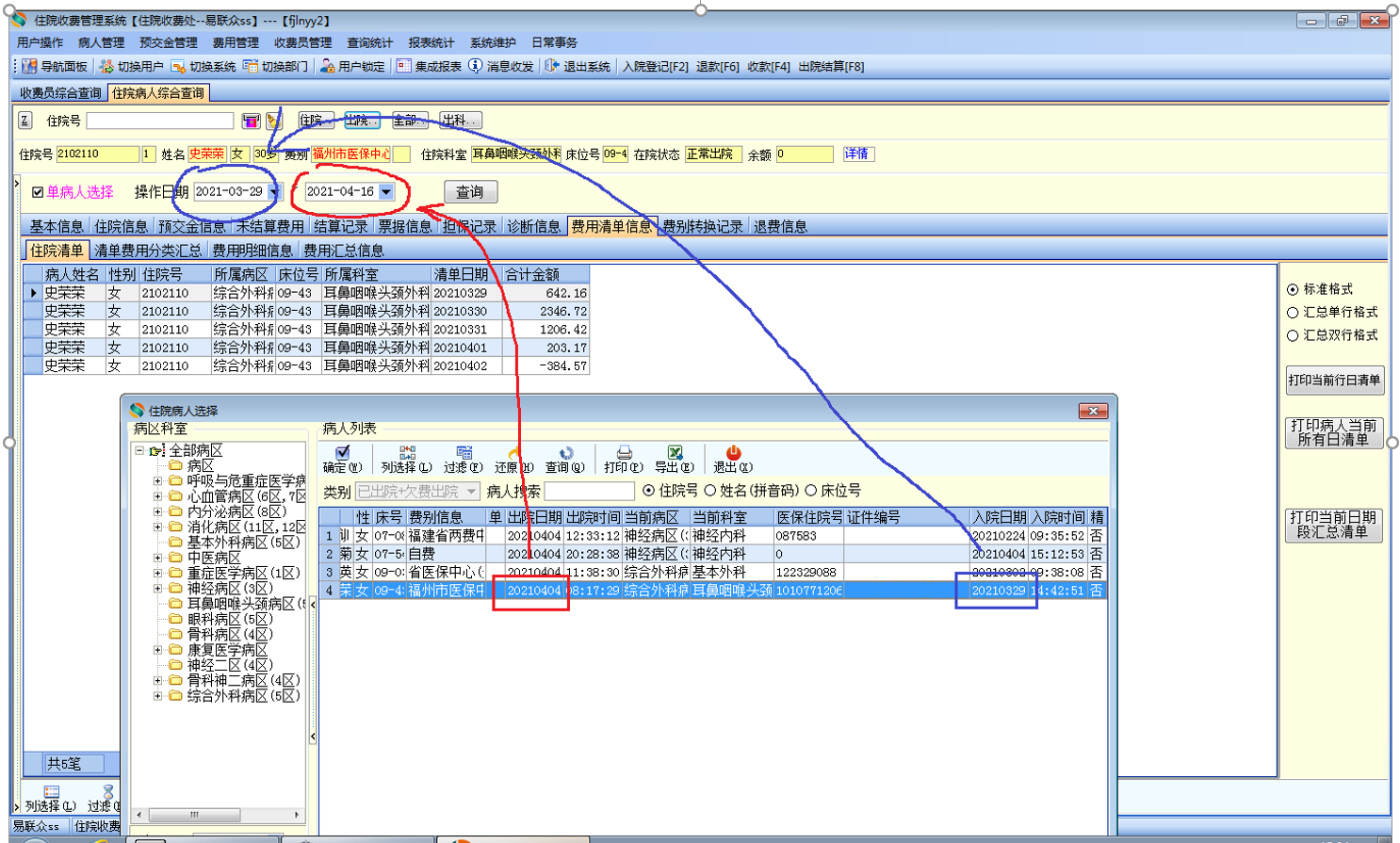Click right arrow of ward tree scrollbar
The width and height of the screenshot is (1400, 843).
click(297, 815)
